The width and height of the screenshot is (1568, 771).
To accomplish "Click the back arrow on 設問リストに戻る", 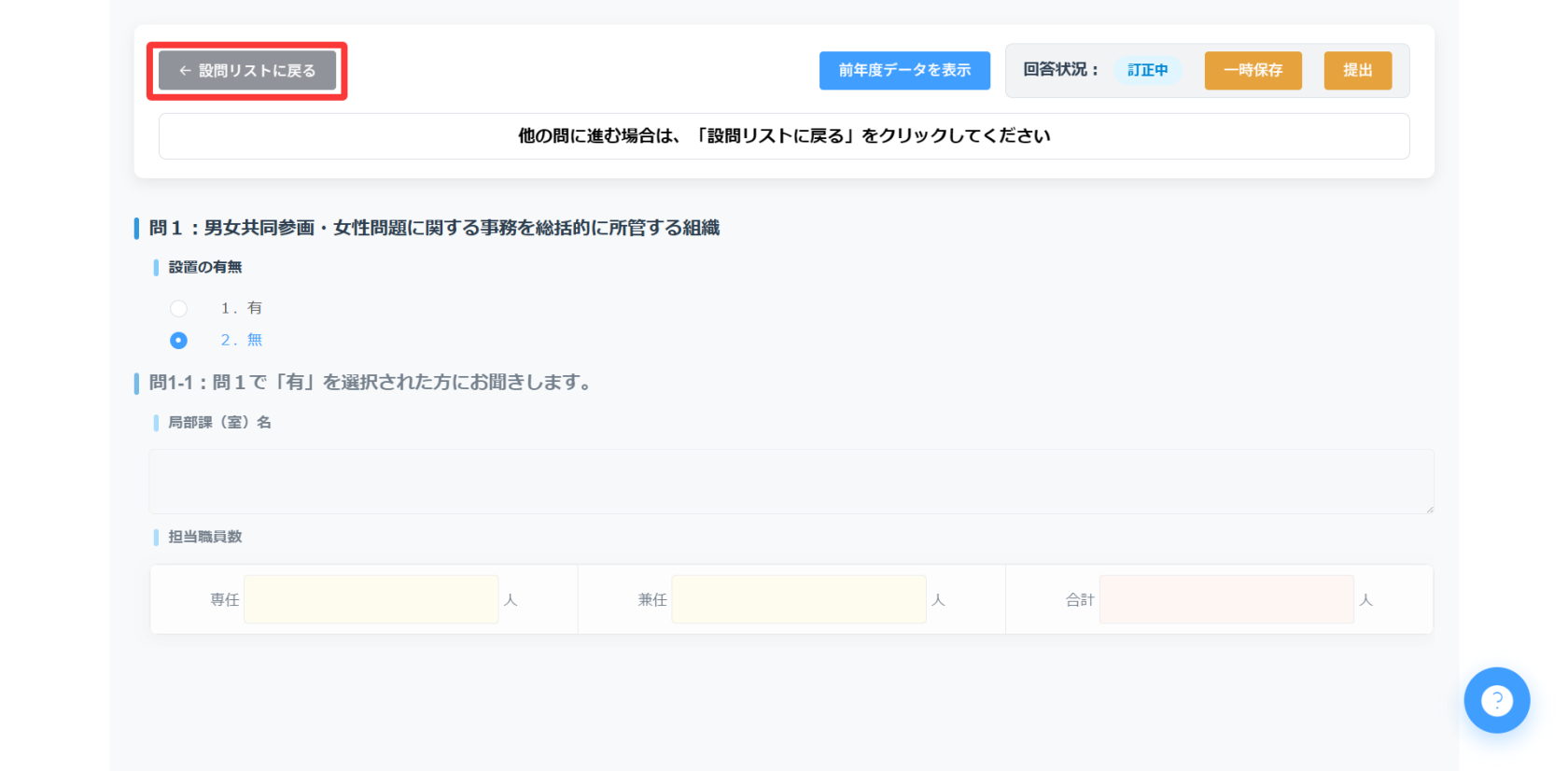I will coord(185,71).
